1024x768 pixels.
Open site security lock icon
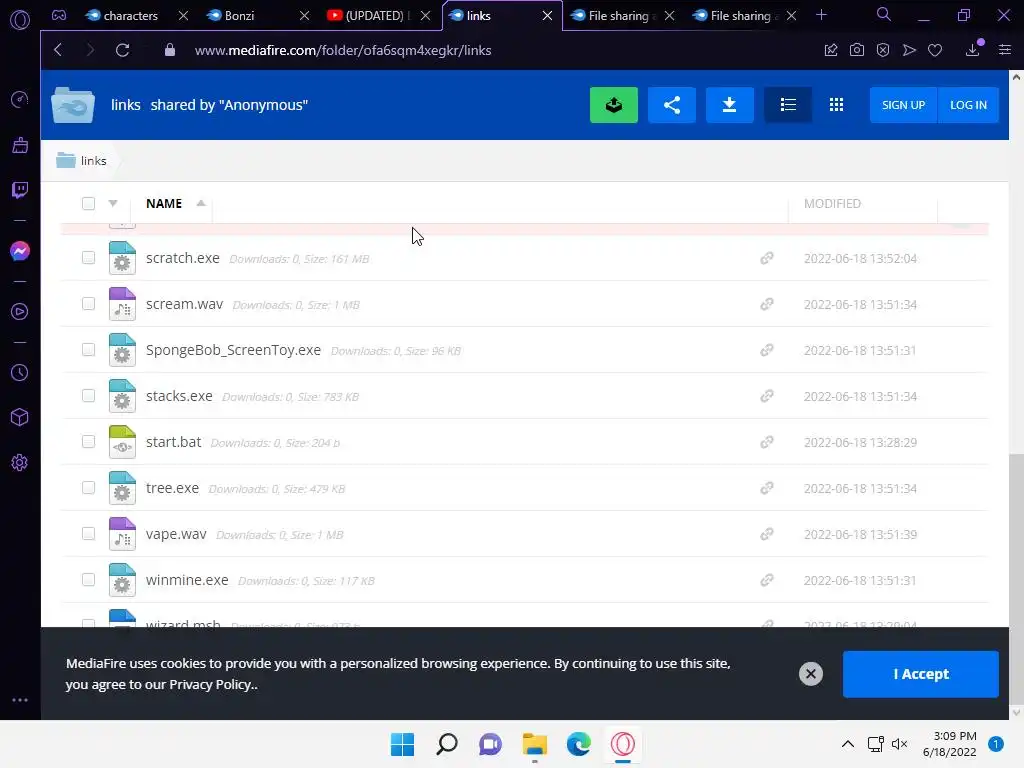(x=170, y=50)
